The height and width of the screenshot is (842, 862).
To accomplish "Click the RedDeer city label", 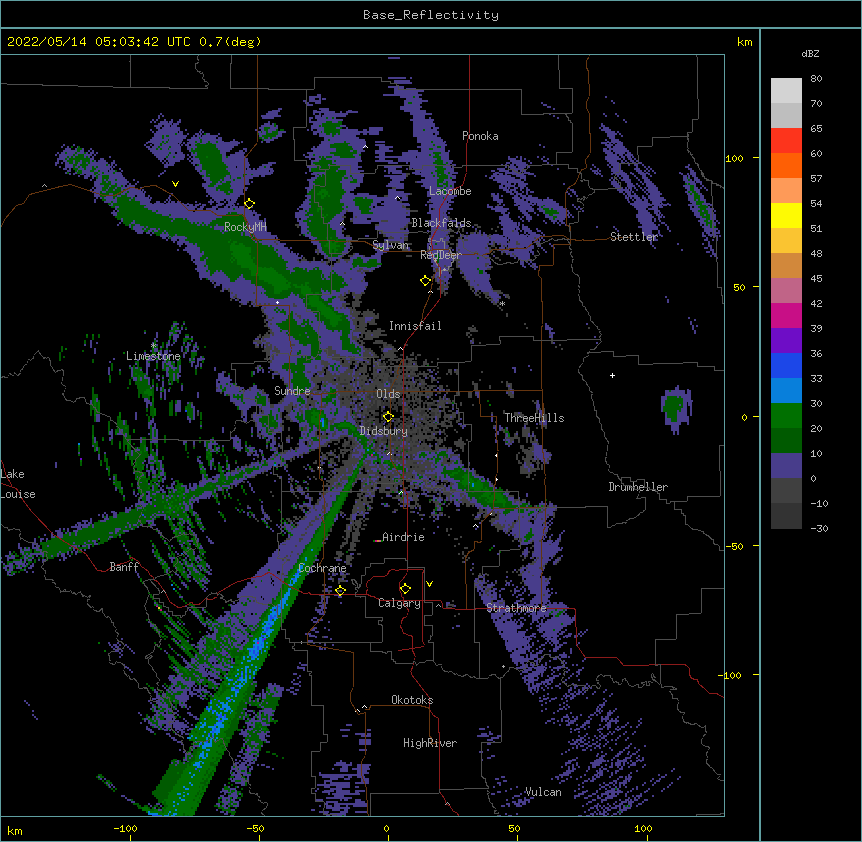I will pyautogui.click(x=440, y=255).
